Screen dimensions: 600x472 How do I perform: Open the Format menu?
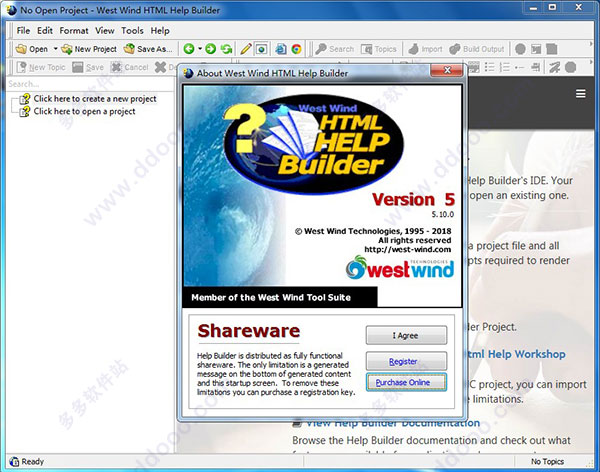tap(74, 31)
